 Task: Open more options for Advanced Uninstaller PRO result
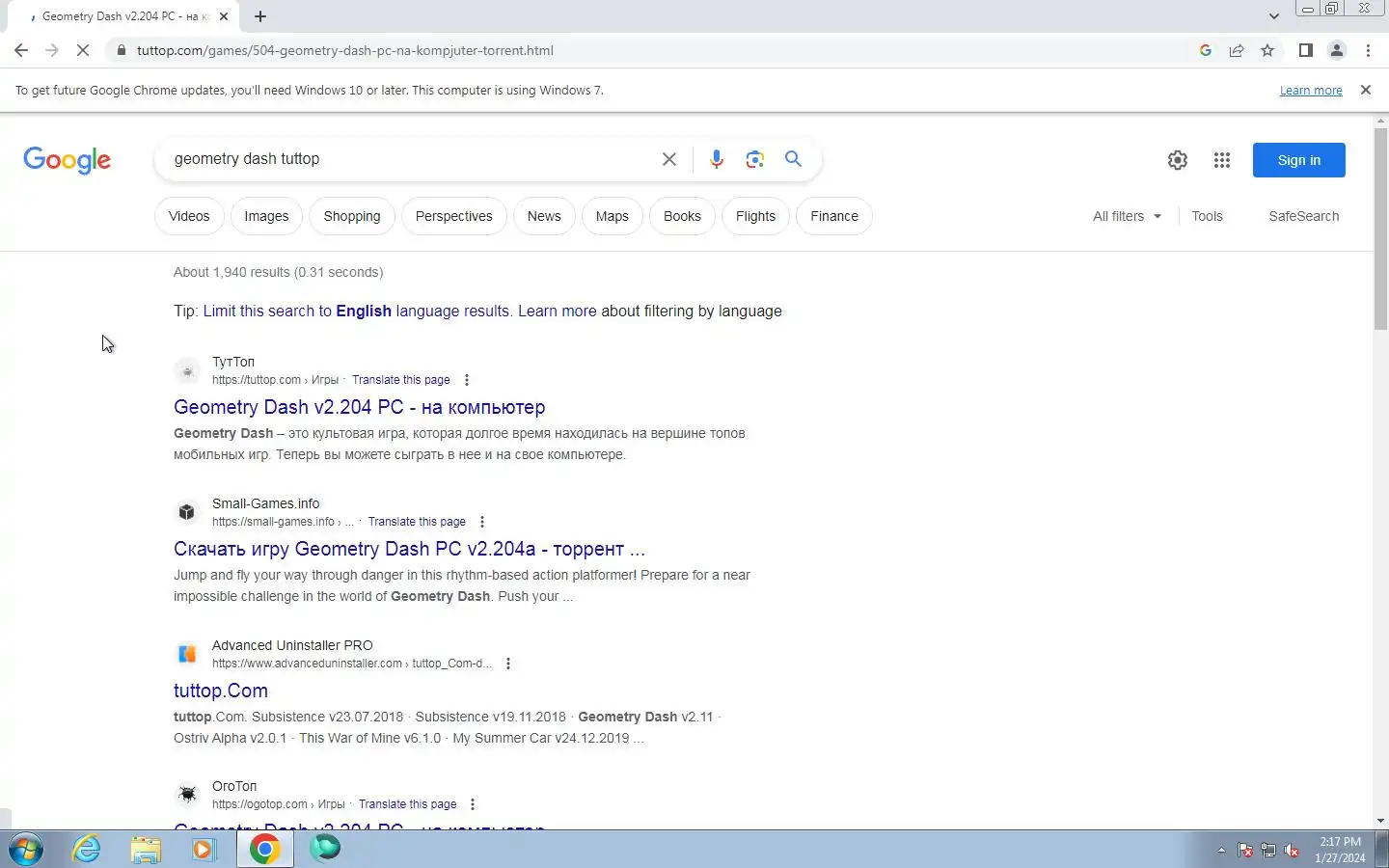508,664
